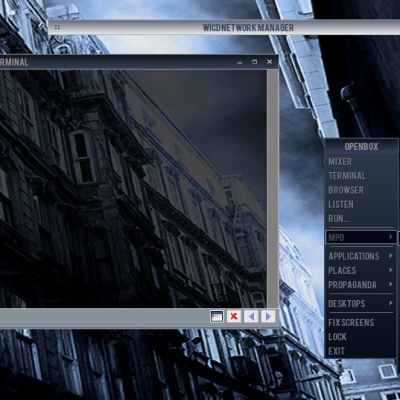The image size is (400, 400).
Task: Open the Applications submenu
Action: [x=361, y=256]
